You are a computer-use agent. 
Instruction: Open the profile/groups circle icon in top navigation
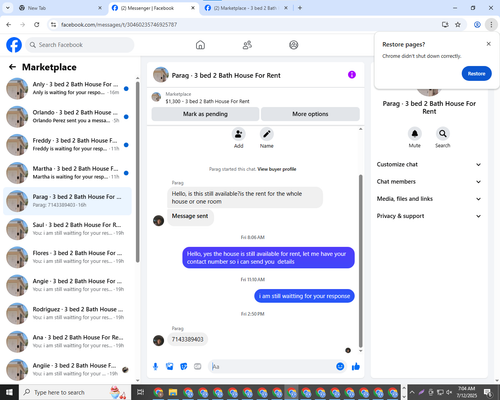tap(294, 45)
